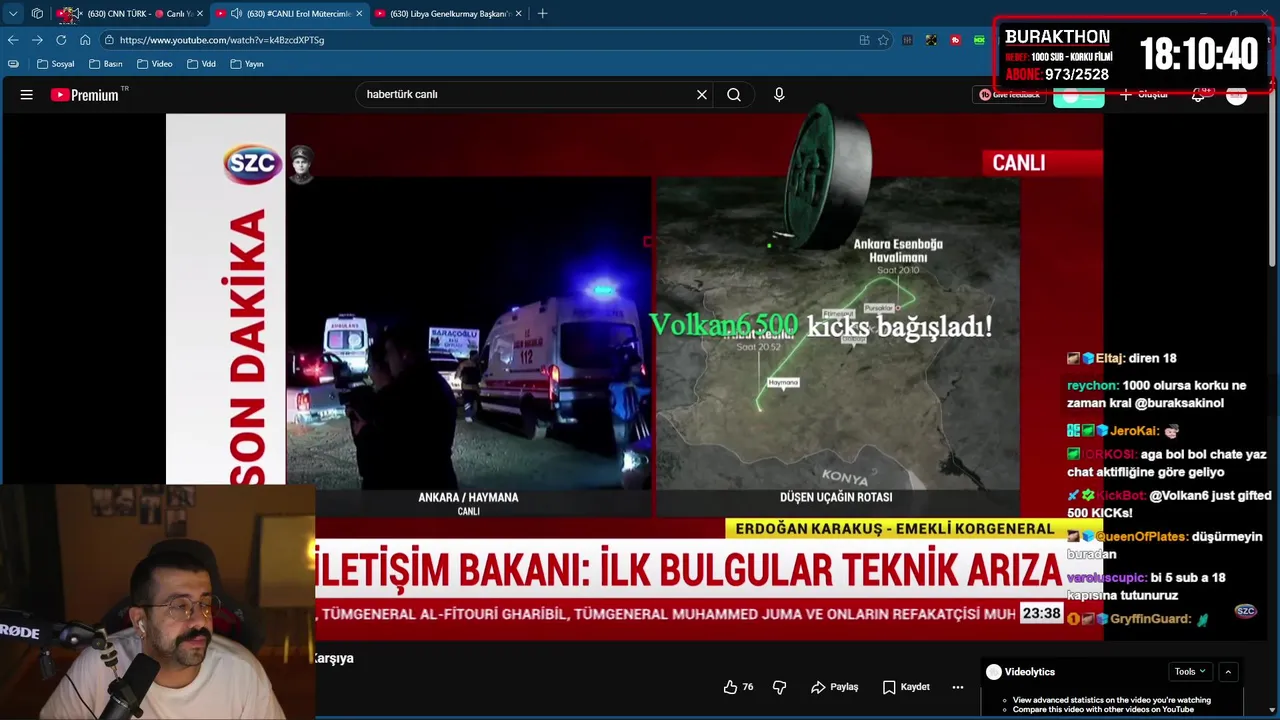This screenshot has height=720, width=1280.
Task: Clear the search box with the X
Action: (x=702, y=95)
